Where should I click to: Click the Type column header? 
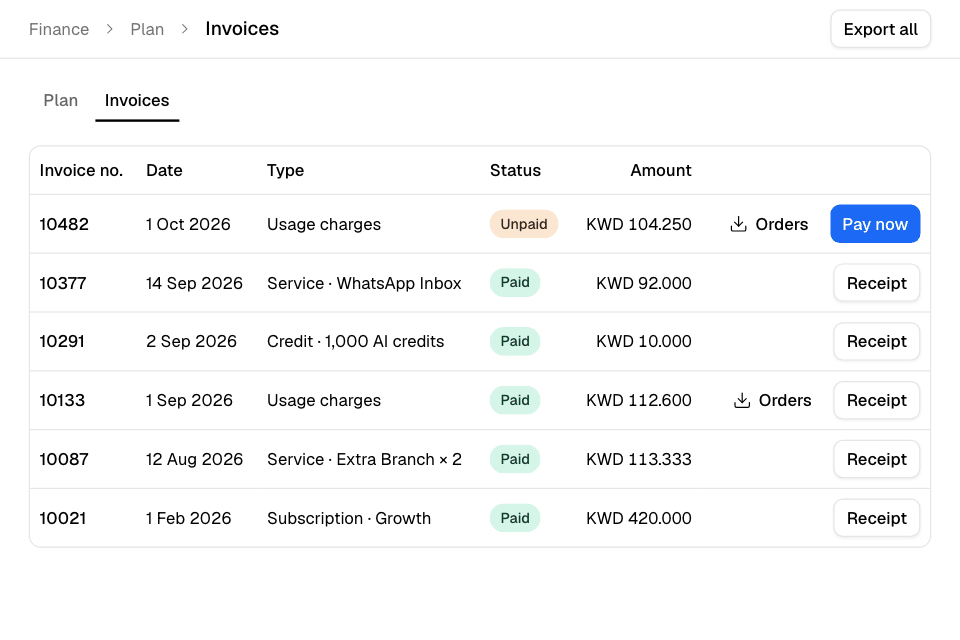285,170
